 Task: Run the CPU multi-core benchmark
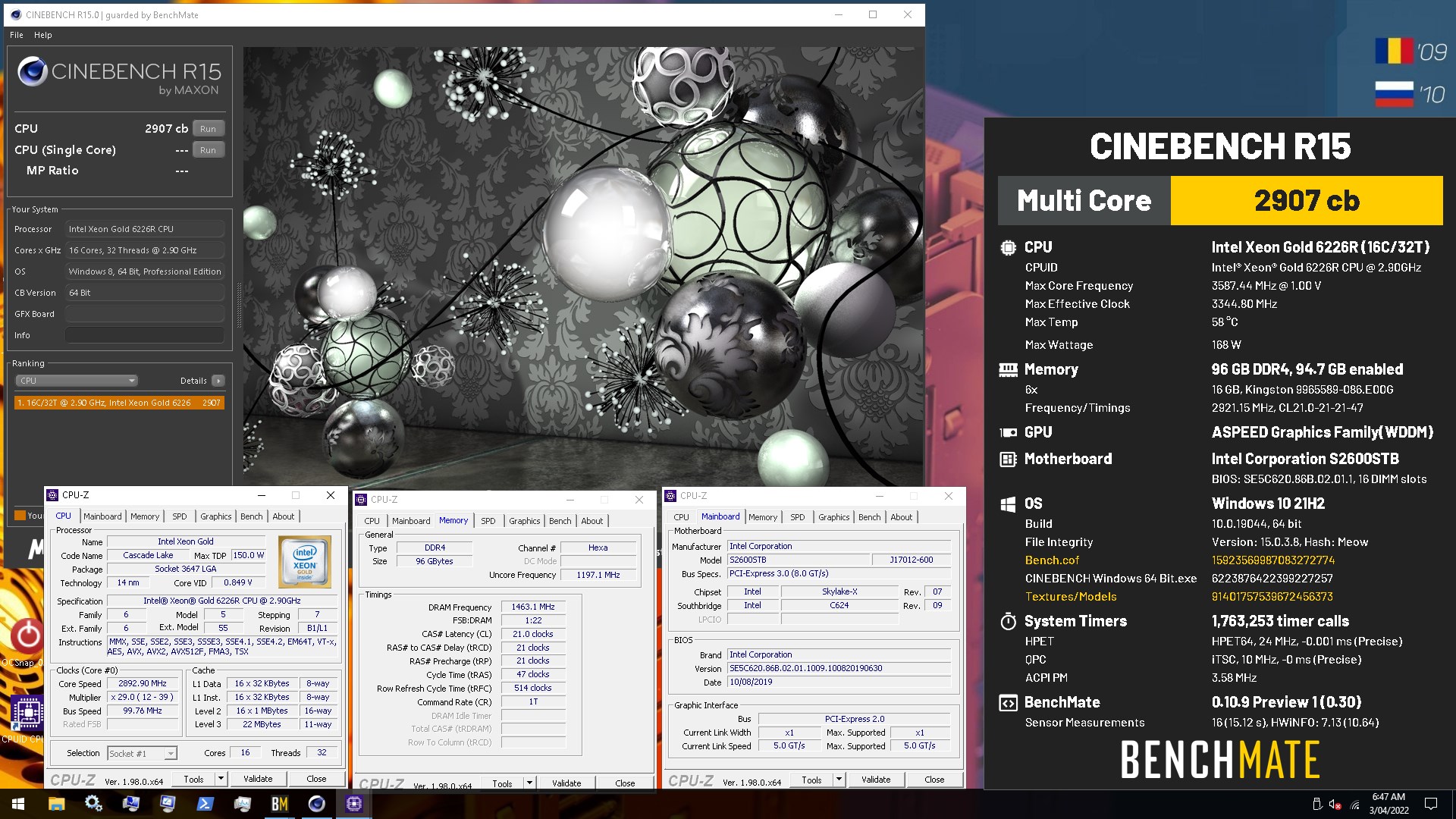coord(209,129)
